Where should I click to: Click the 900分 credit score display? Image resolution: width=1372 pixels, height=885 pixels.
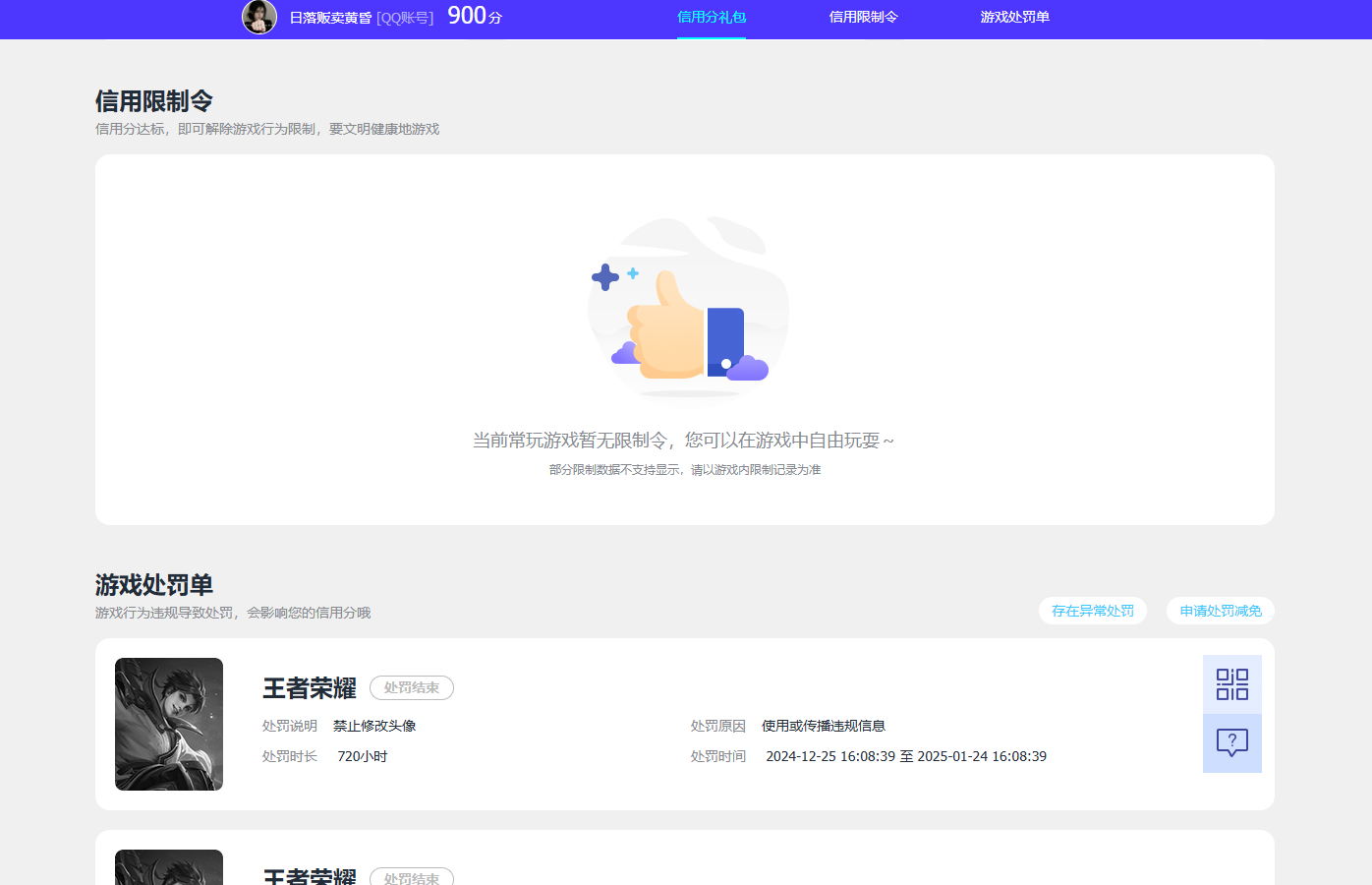tap(473, 17)
